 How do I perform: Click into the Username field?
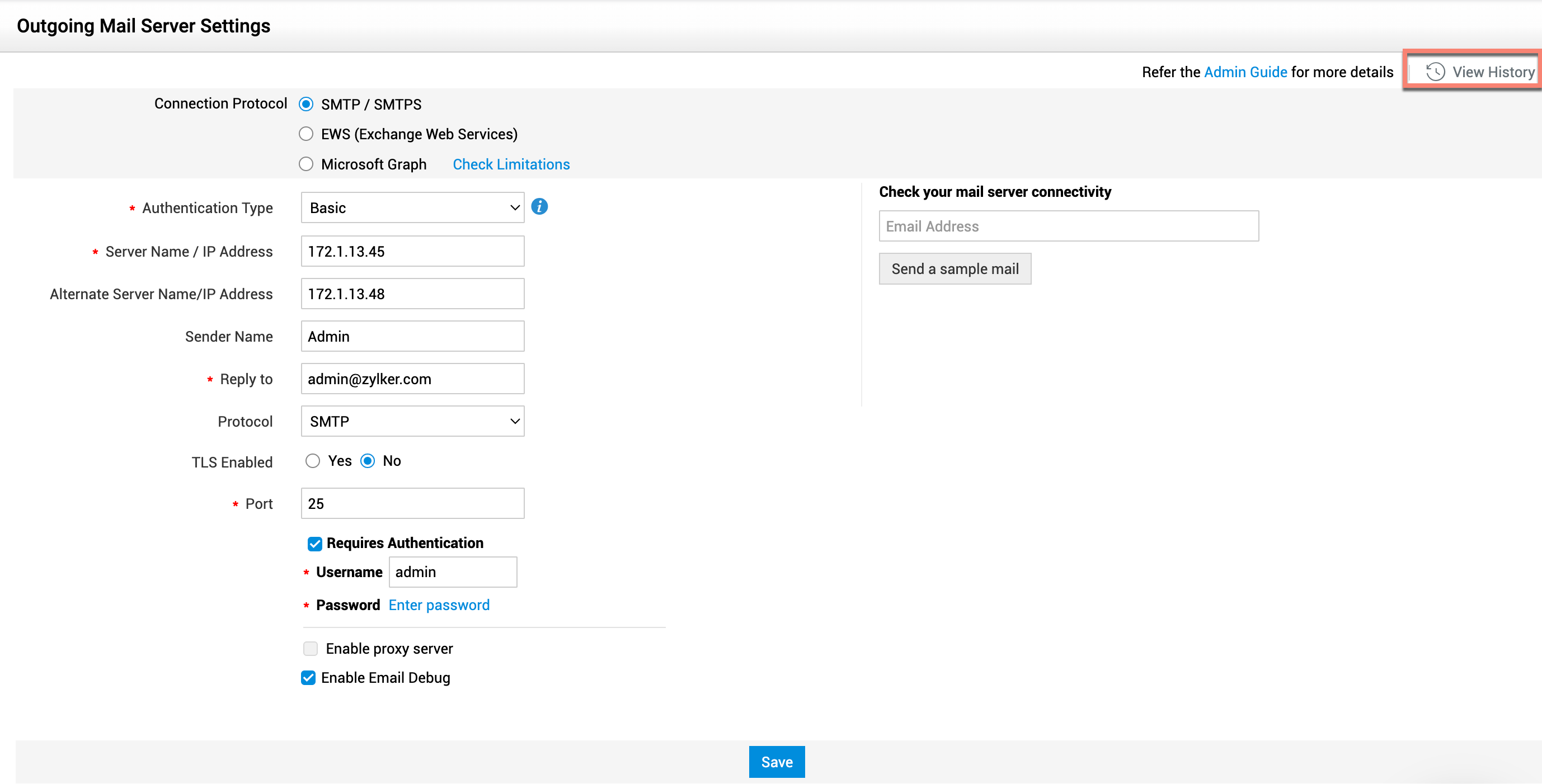coord(453,572)
